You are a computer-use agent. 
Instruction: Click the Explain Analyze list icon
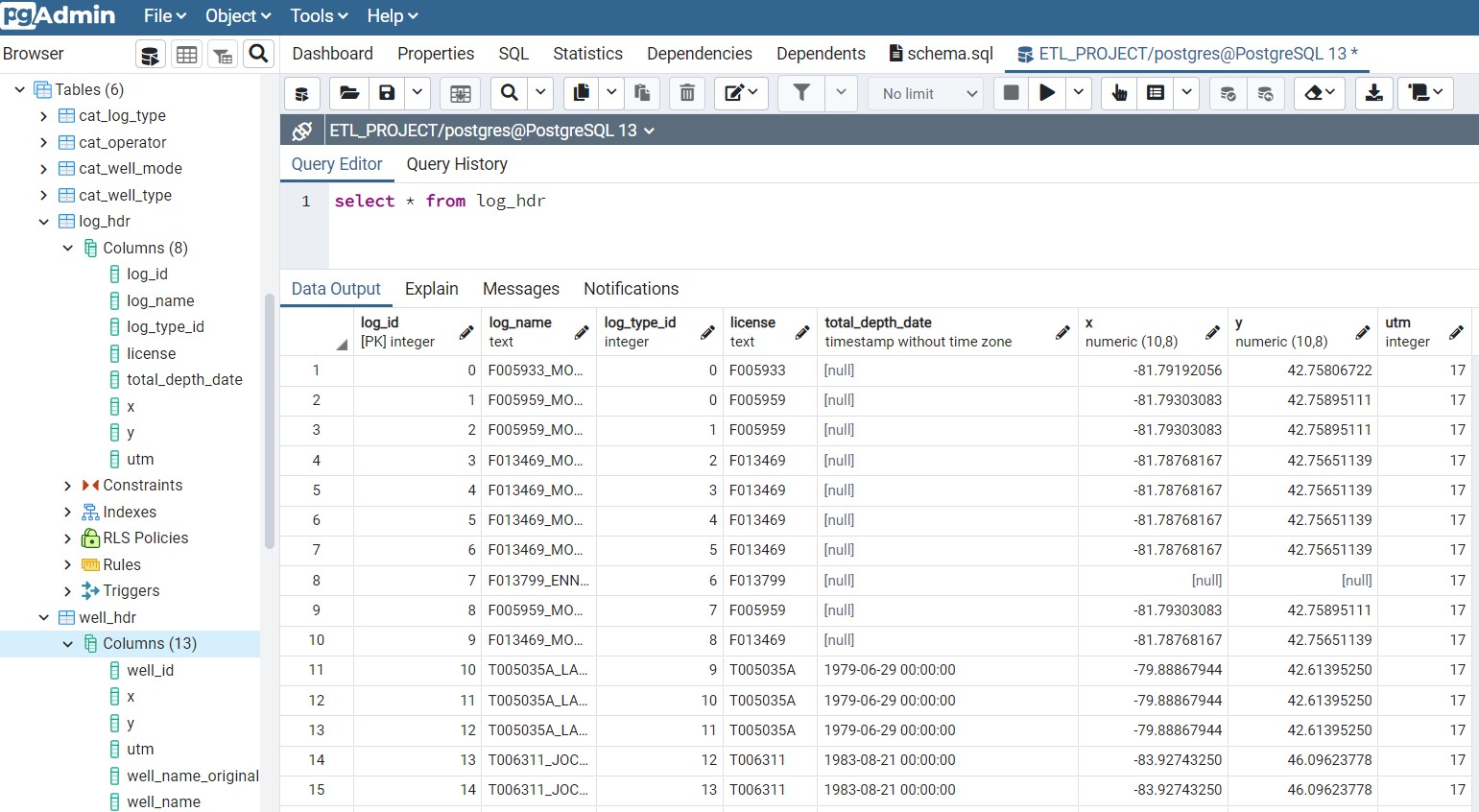point(1156,93)
